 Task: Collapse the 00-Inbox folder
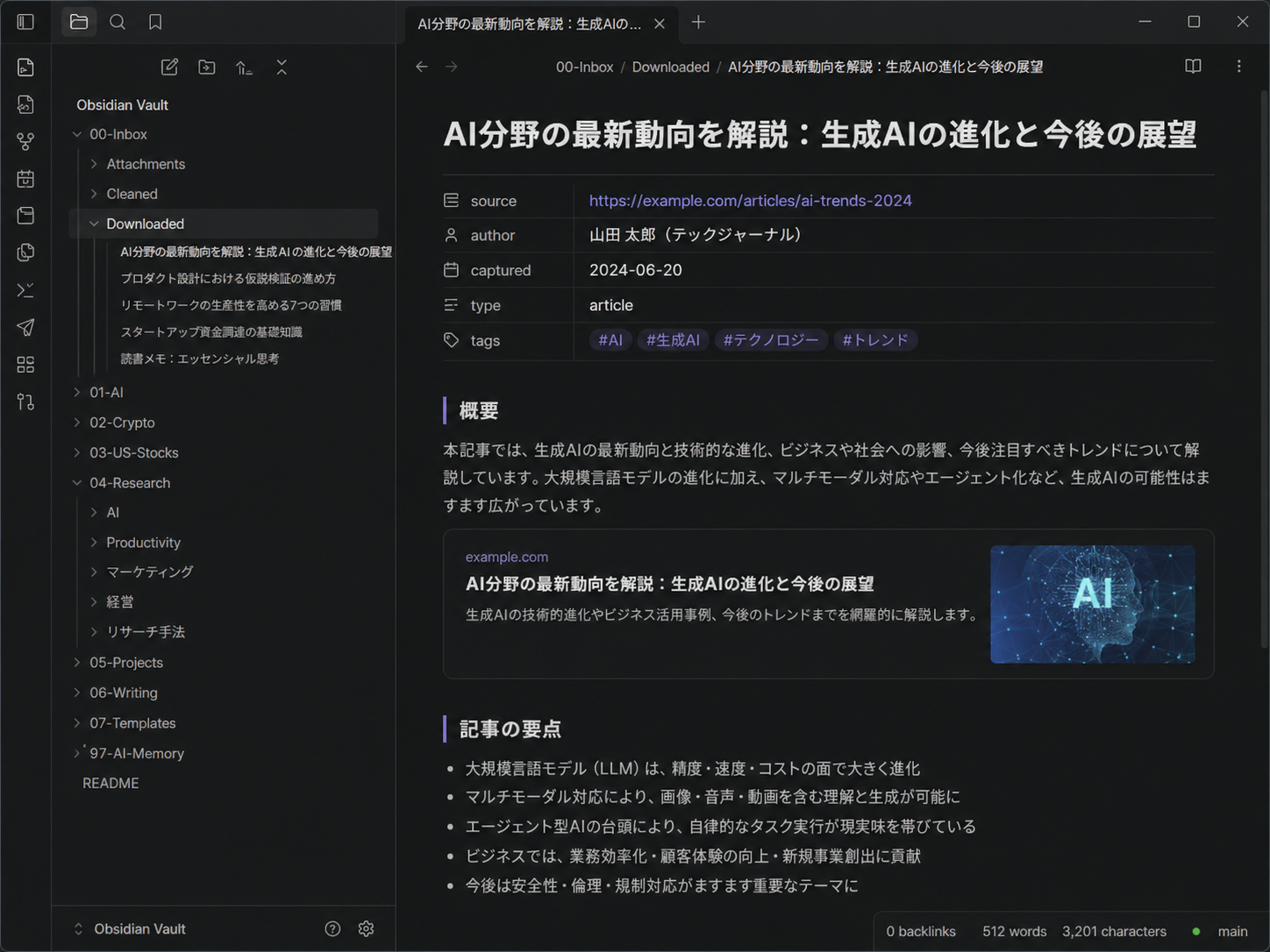point(77,134)
